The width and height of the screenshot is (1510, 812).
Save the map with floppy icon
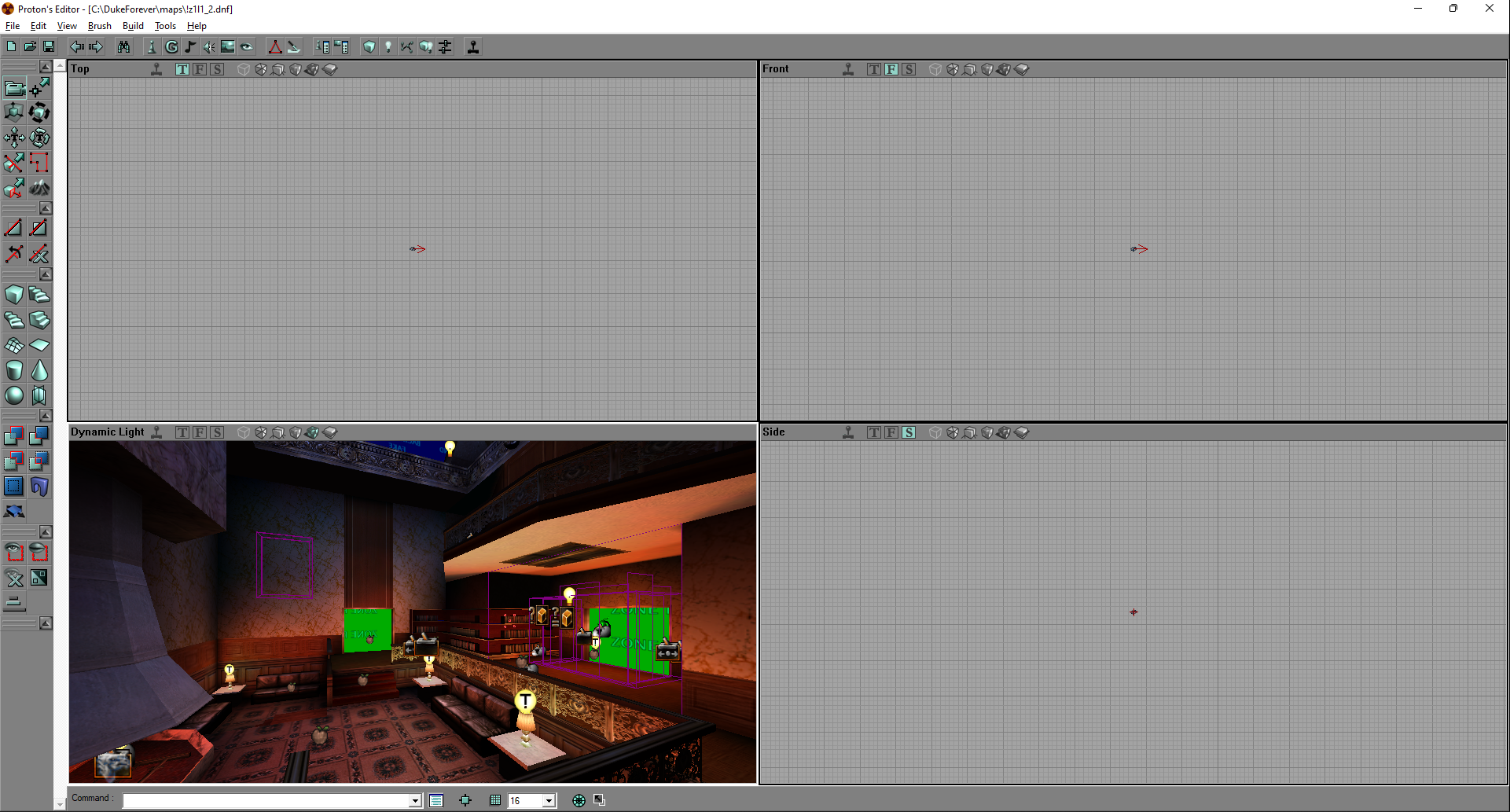tap(49, 47)
